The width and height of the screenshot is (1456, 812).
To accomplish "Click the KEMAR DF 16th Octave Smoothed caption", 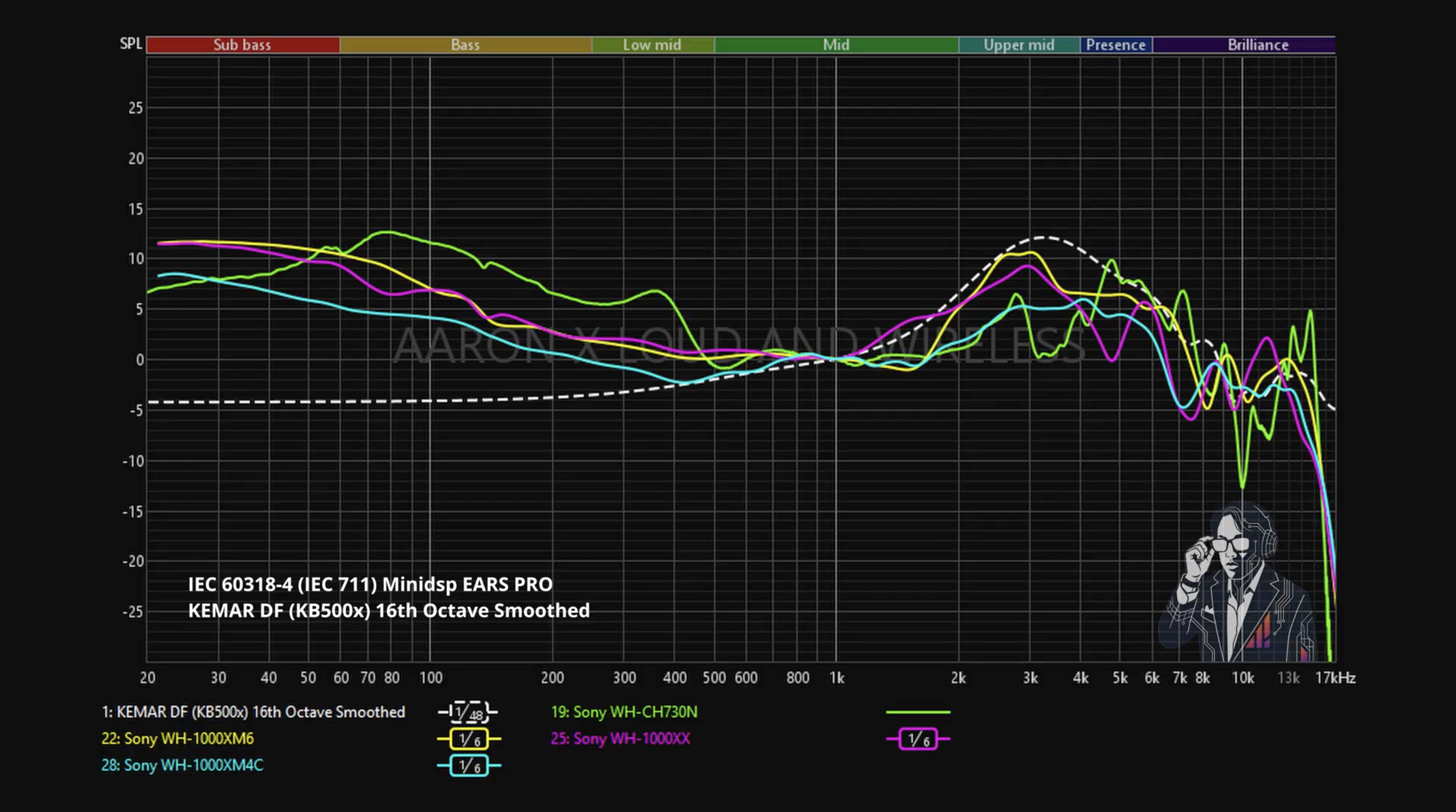I will (389, 611).
